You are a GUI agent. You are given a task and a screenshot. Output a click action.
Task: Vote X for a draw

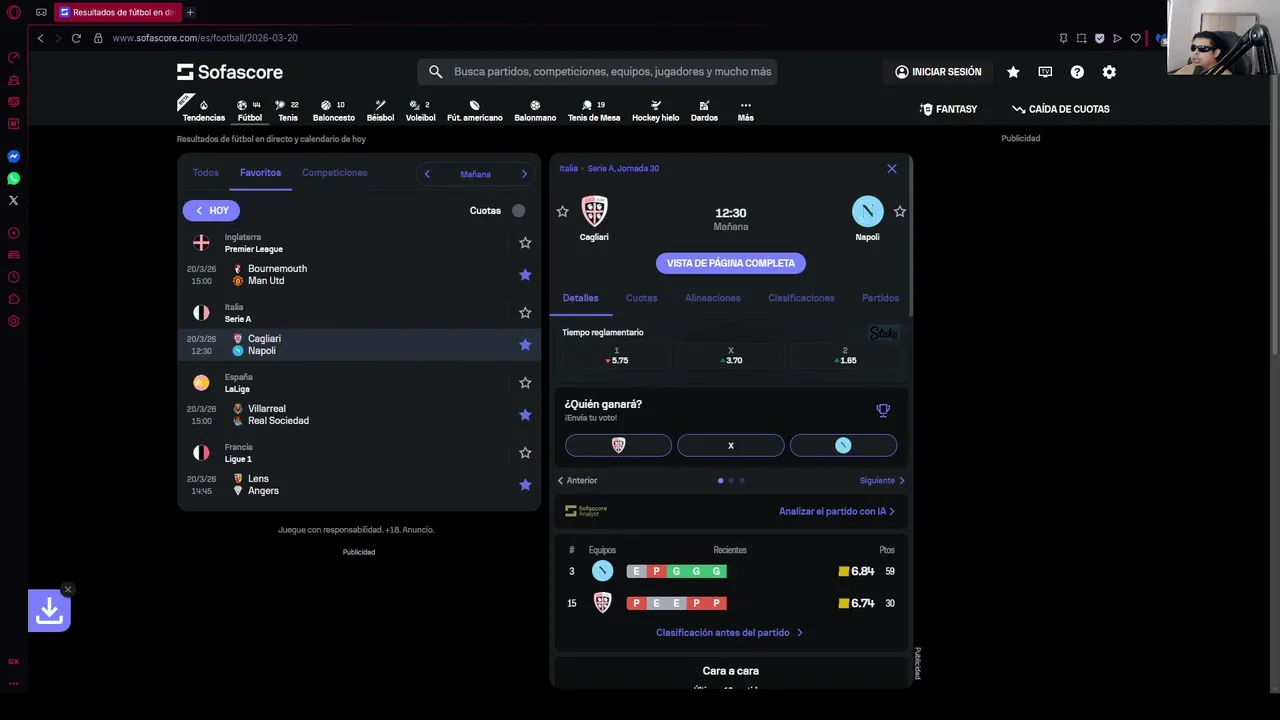731,446
